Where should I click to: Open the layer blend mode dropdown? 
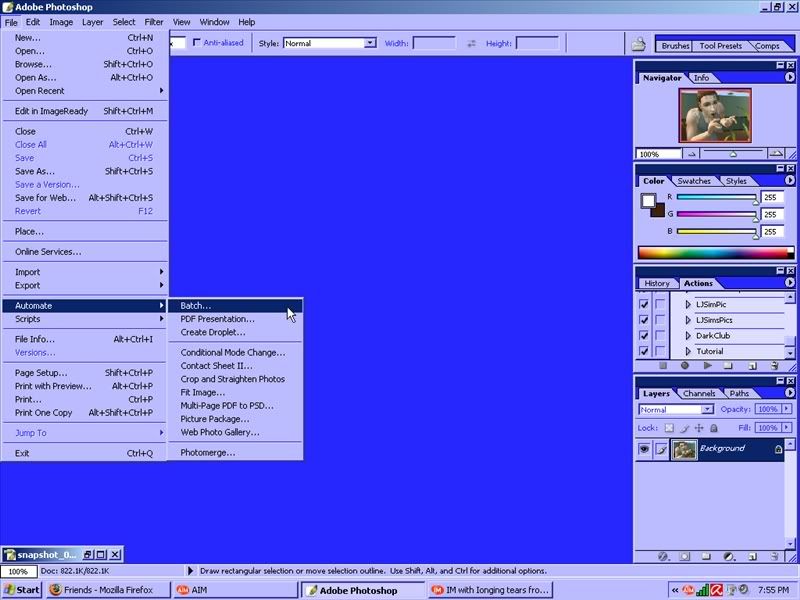(707, 409)
